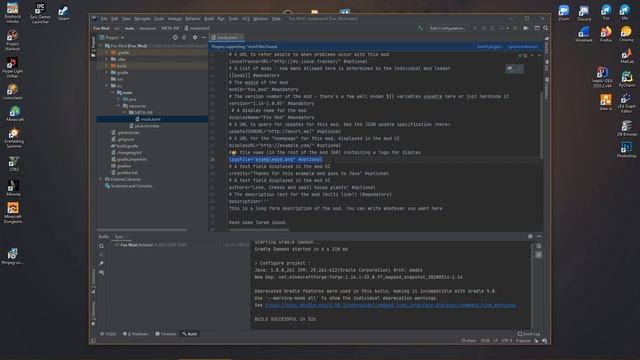This screenshot has width=640, height=360.
Task: Collapse the META-INF folder
Action: click(125, 112)
